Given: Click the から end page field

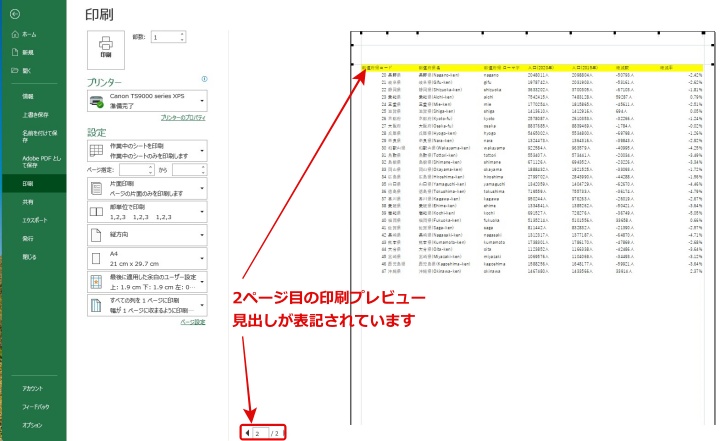Looking at the screenshot, I should [x=186, y=170].
